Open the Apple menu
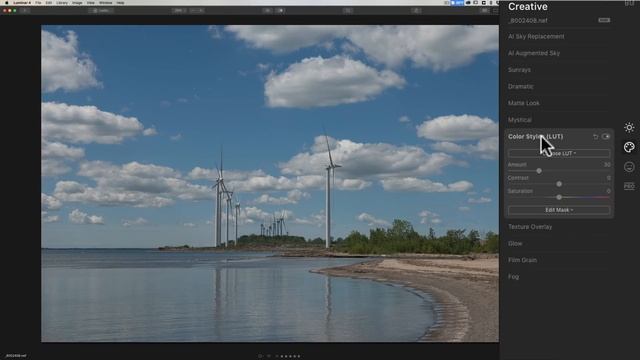Image resolution: width=640 pixels, height=360 pixels. coord(7,2)
